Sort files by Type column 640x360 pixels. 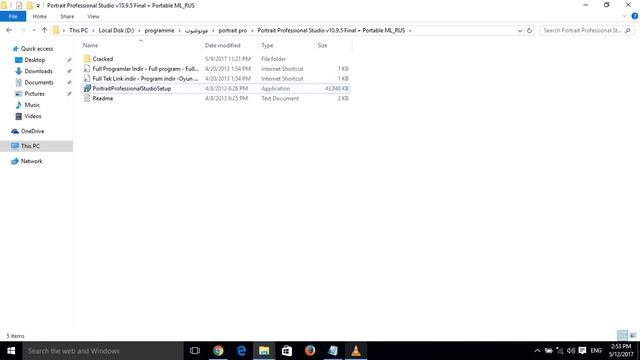pos(267,45)
